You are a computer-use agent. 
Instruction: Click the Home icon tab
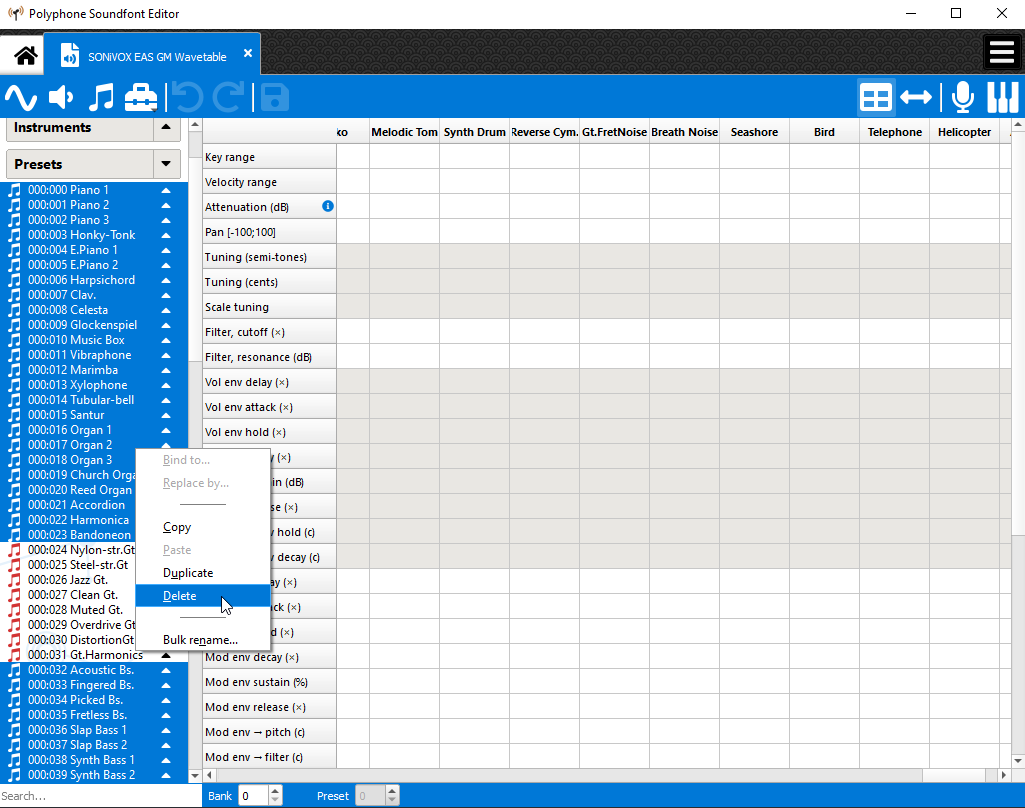(x=25, y=56)
